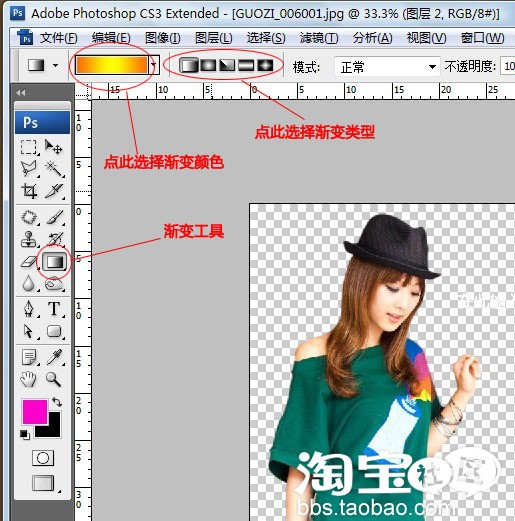Screen dimensions: 515x521
Task: Select the Patch healing tool
Action: [29, 217]
